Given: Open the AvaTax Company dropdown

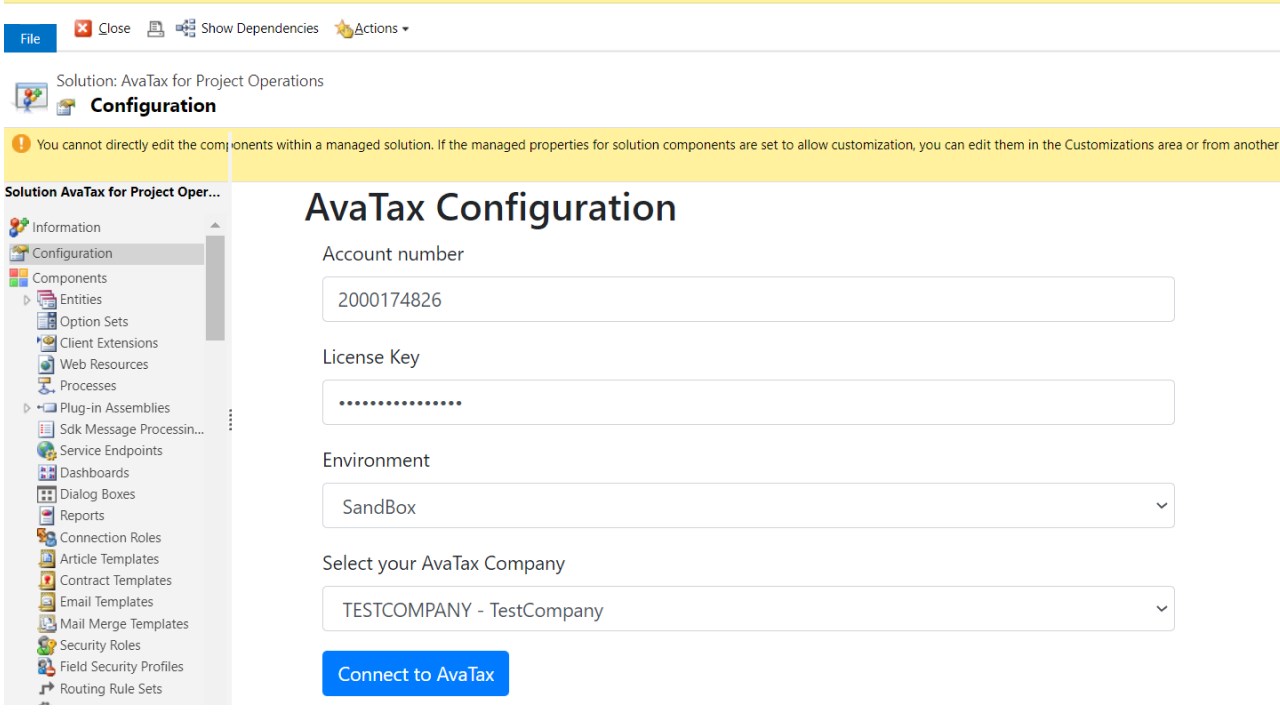Looking at the screenshot, I should [748, 609].
